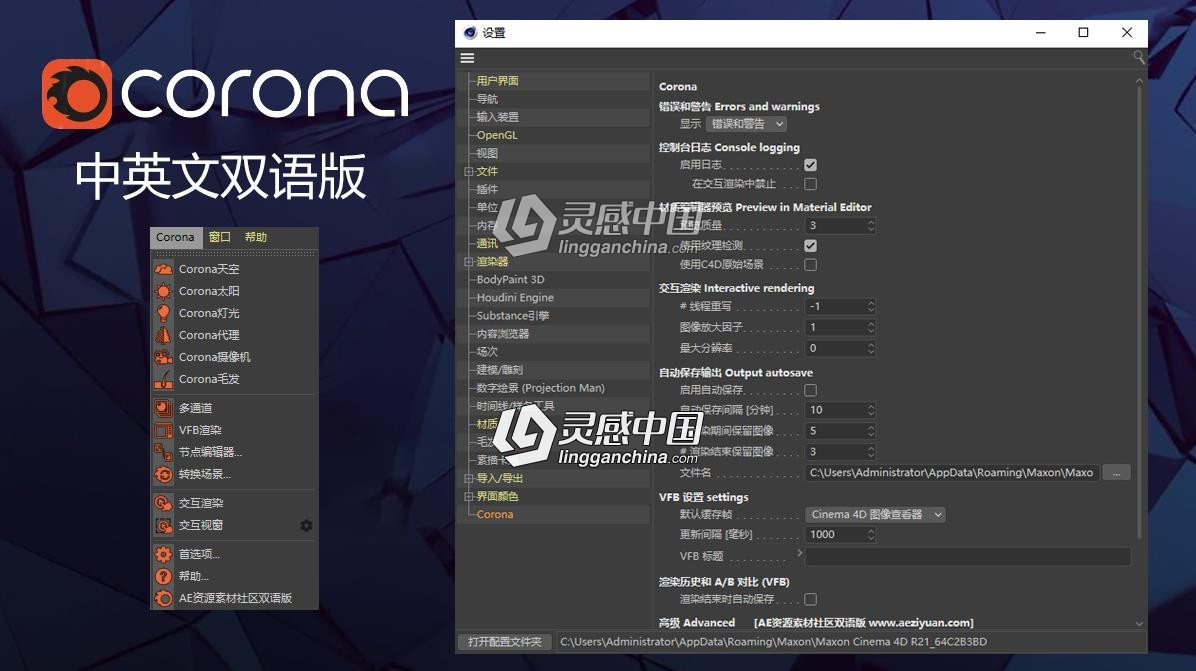This screenshot has width=1196, height=671.
Task: Click the search magnifier in settings window
Action: pos(1139,57)
